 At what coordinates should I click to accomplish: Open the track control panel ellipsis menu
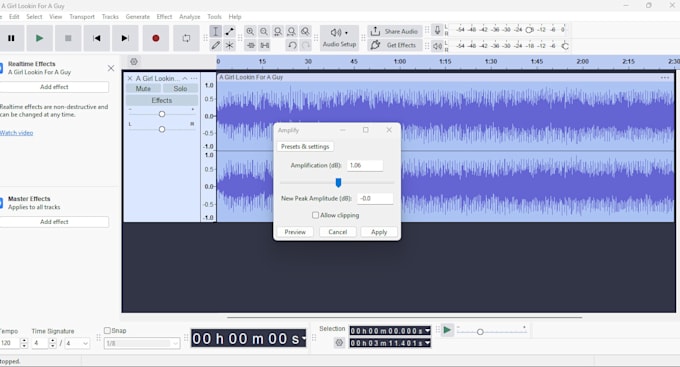194,79
